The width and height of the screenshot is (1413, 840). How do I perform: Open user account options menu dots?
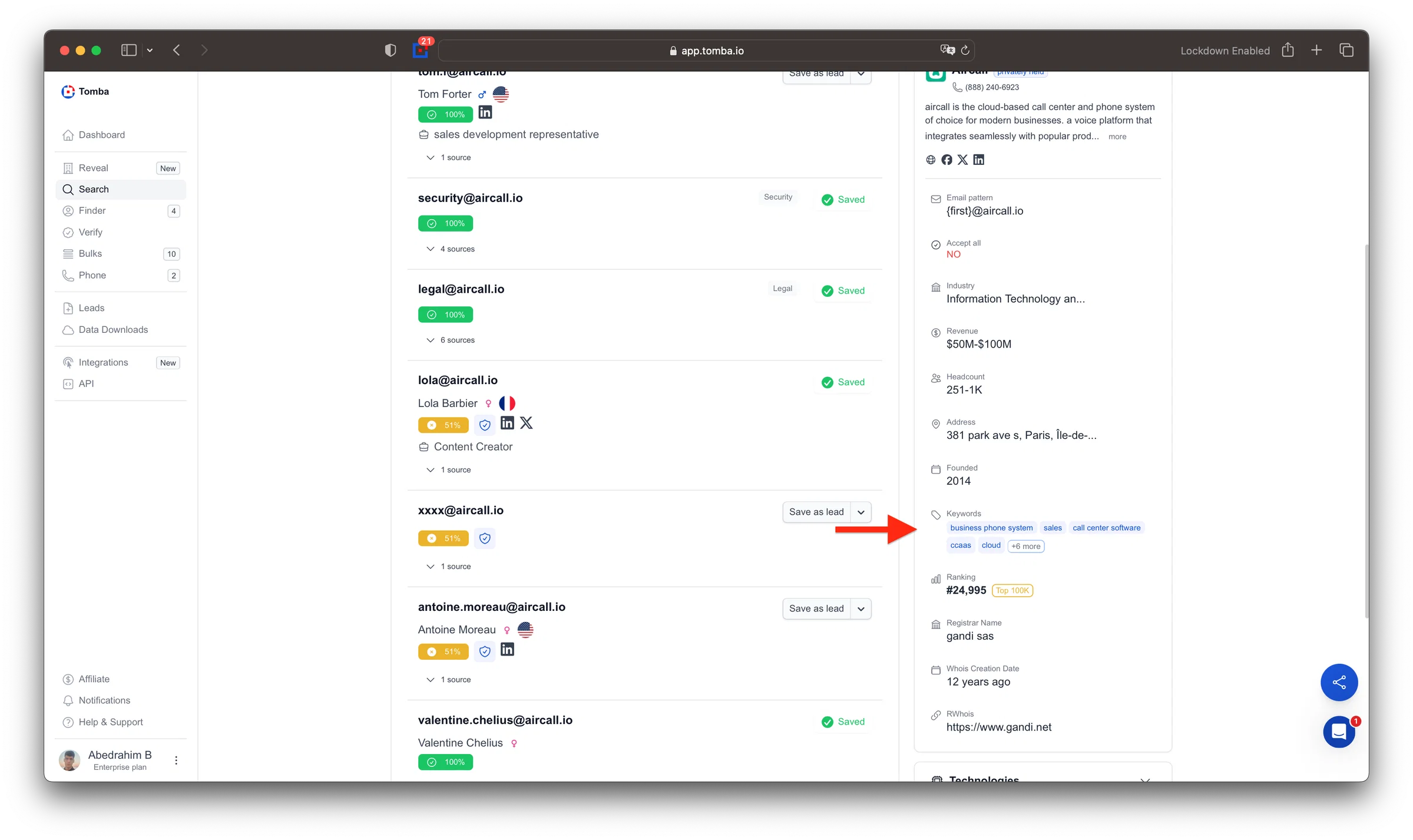[176, 760]
